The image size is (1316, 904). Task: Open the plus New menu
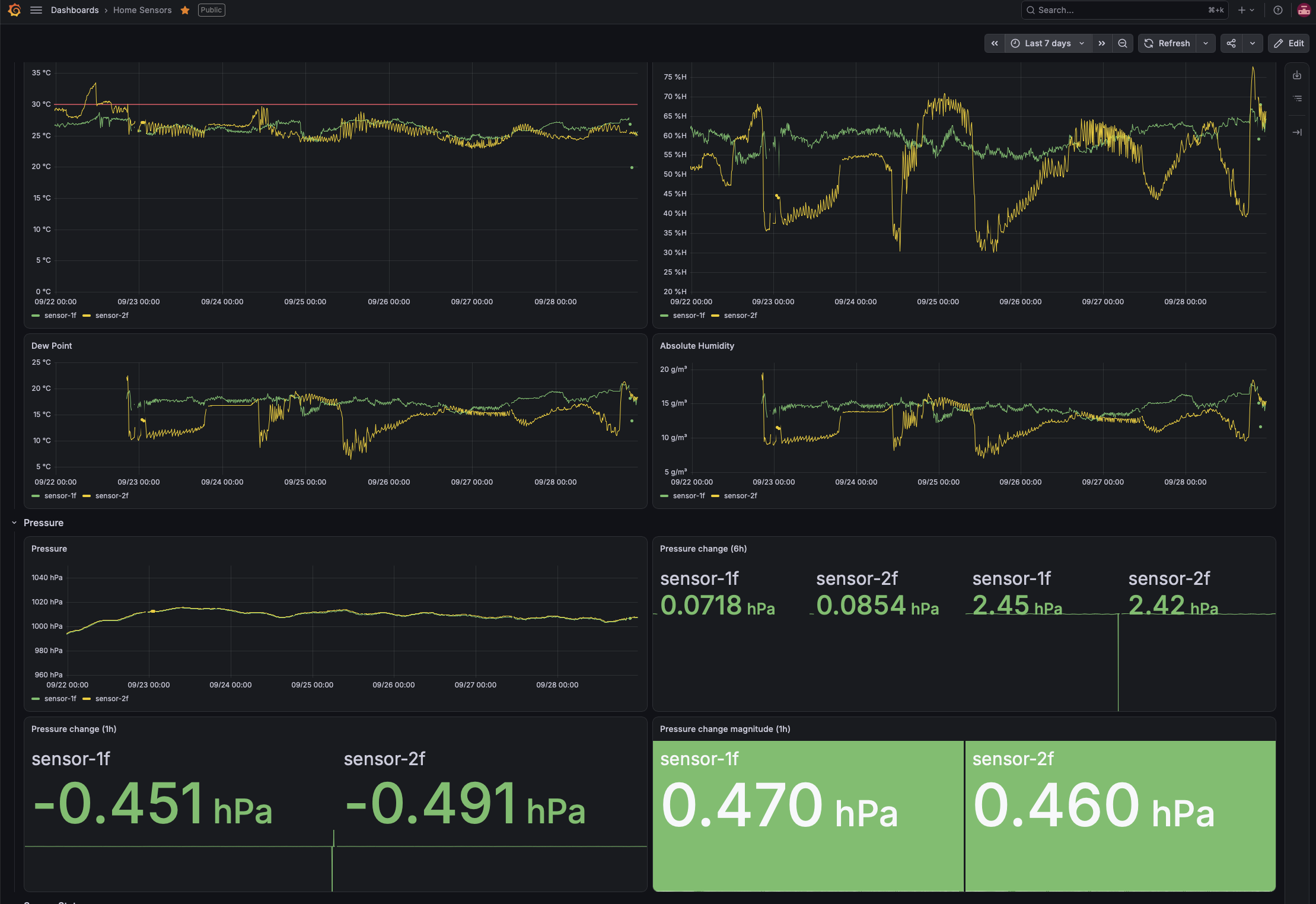(x=1245, y=10)
